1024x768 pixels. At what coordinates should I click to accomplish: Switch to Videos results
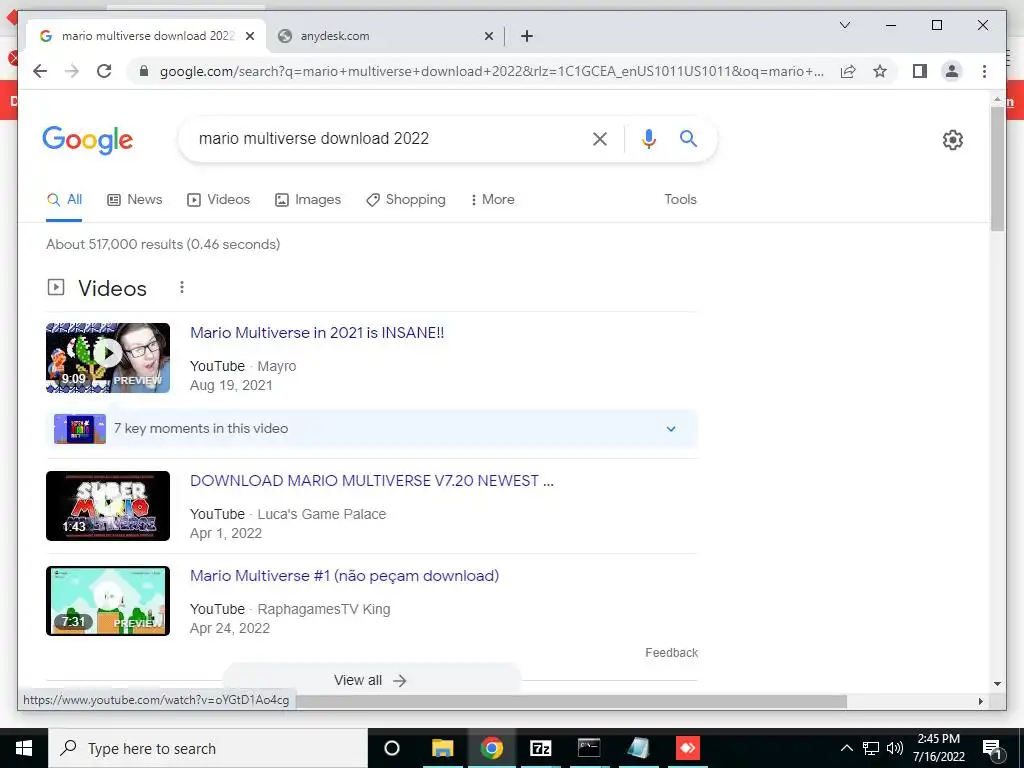tap(218, 200)
